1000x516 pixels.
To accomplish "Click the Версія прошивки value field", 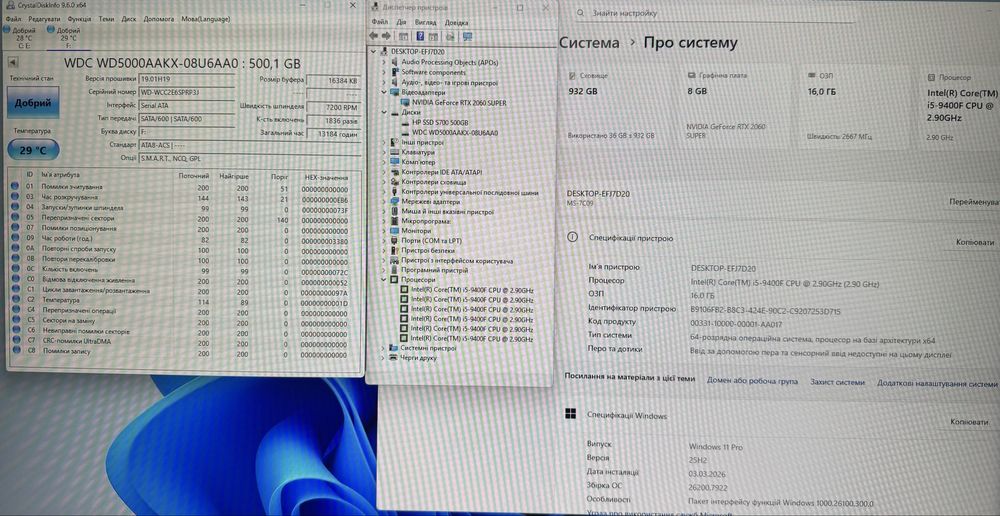I will [187, 78].
